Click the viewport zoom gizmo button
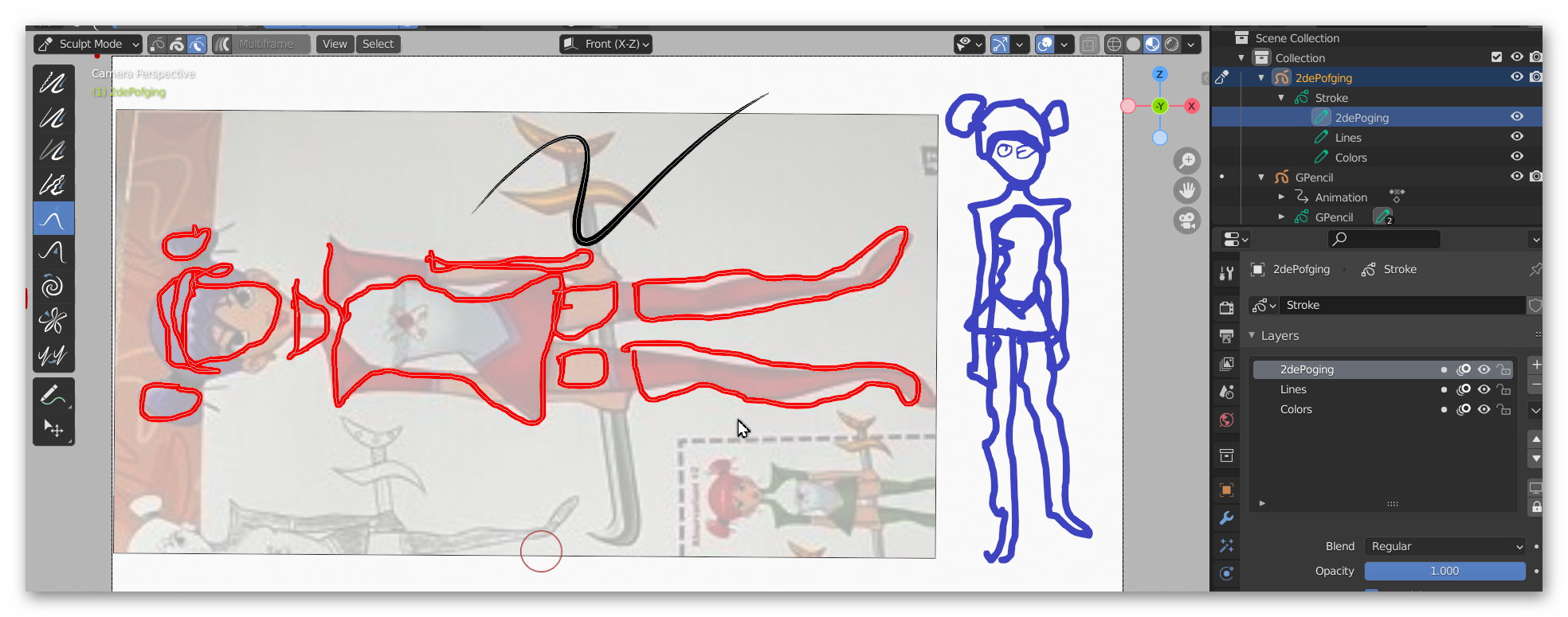Screen dimensions: 1568x617 1187,161
